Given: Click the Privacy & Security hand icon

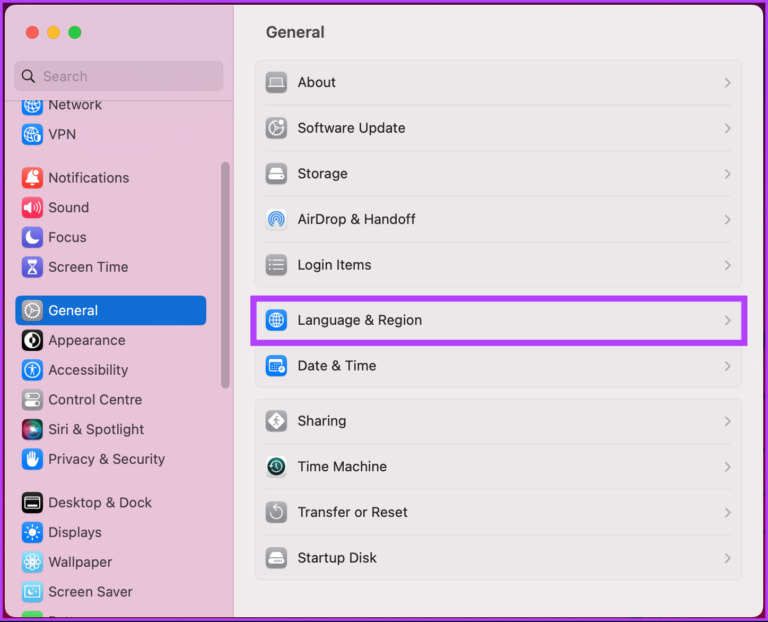Looking at the screenshot, I should click(x=32, y=459).
